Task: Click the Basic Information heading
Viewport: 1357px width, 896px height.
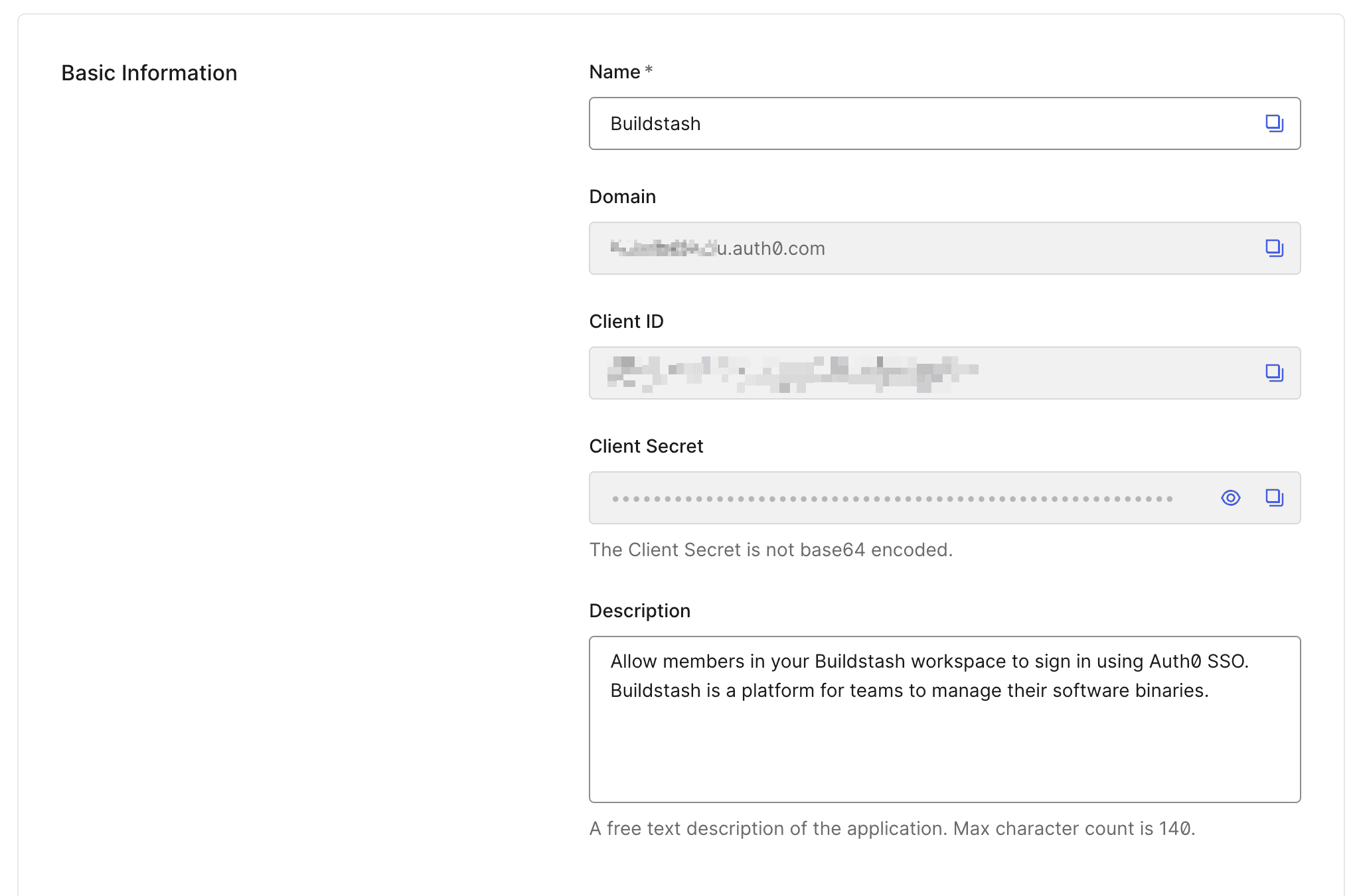Action: pyautogui.click(x=149, y=72)
